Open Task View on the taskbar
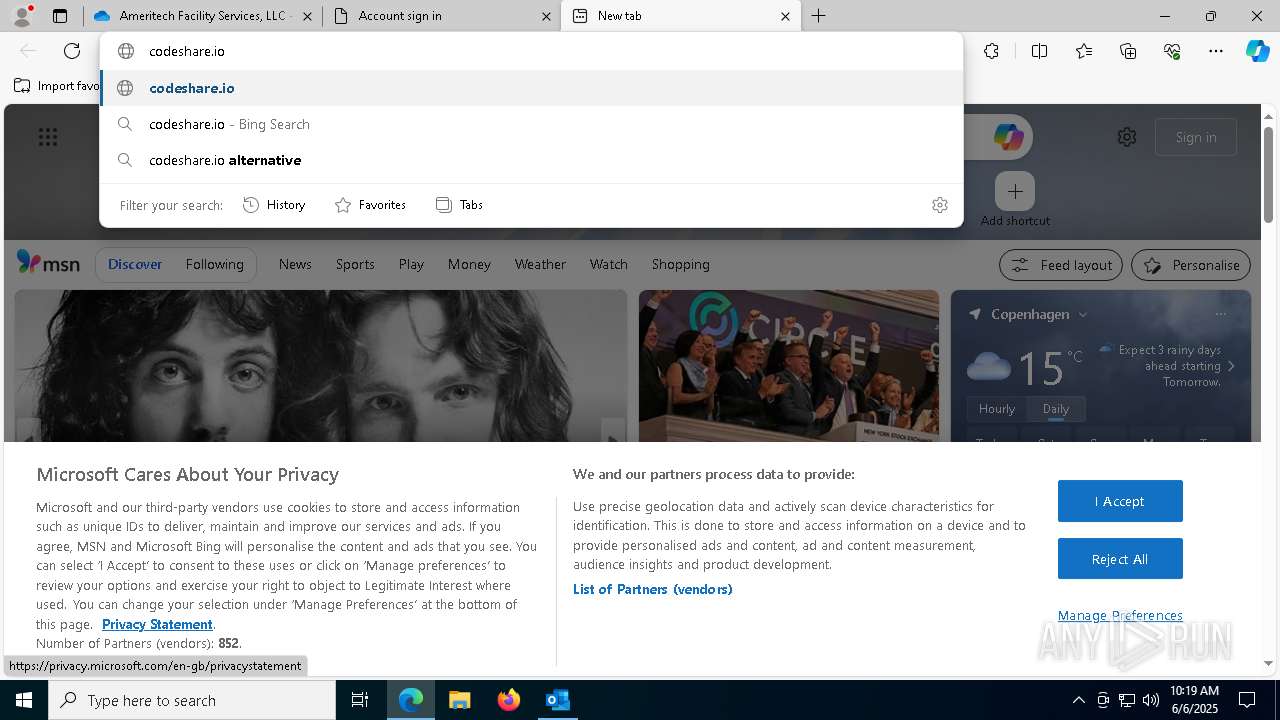Viewport: 1280px width, 720px height. pos(360,700)
